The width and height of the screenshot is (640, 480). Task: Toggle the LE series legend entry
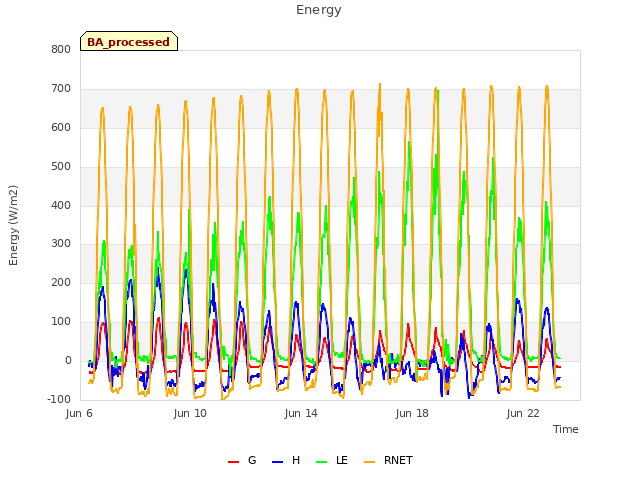point(332,460)
